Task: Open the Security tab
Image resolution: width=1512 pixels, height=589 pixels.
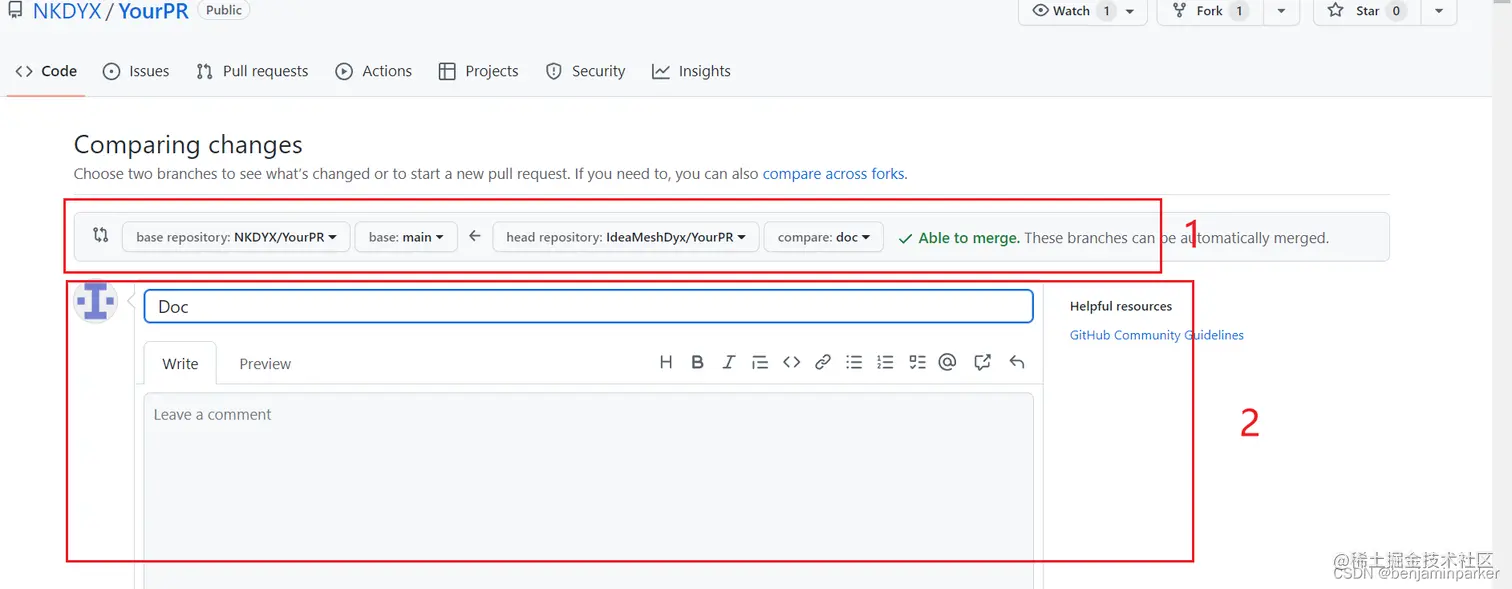Action: (585, 71)
